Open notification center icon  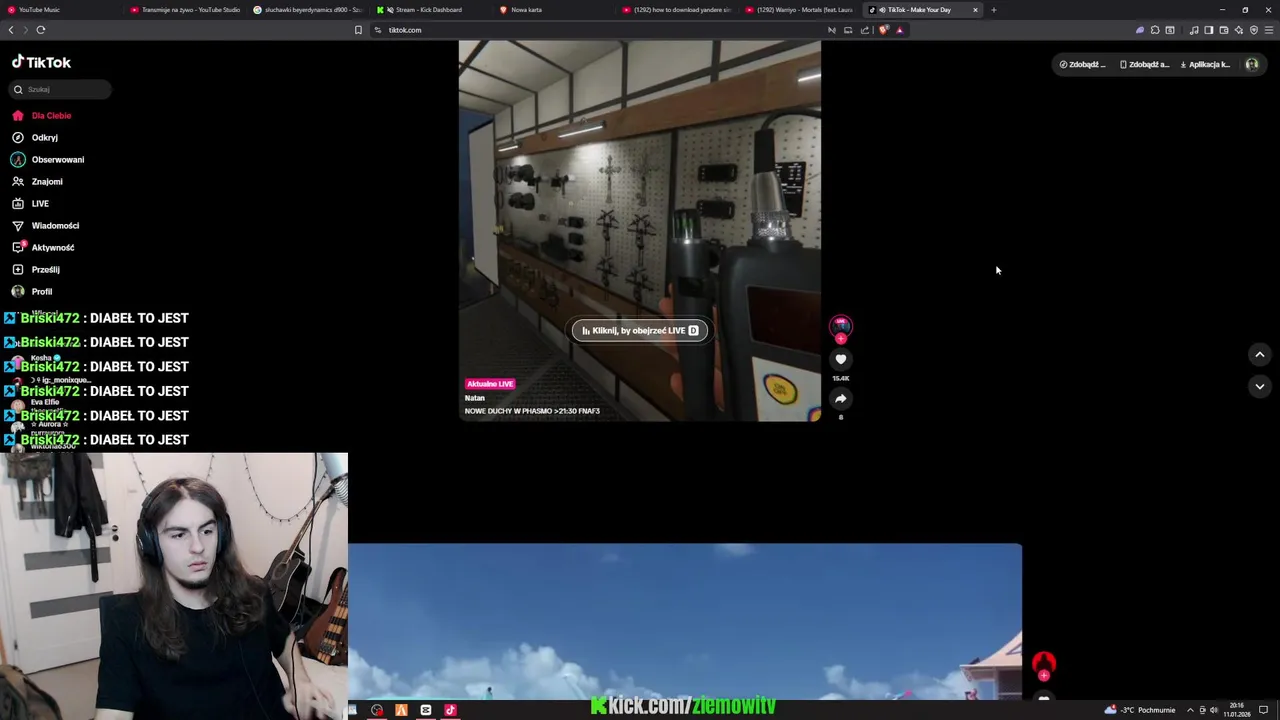(1264, 710)
